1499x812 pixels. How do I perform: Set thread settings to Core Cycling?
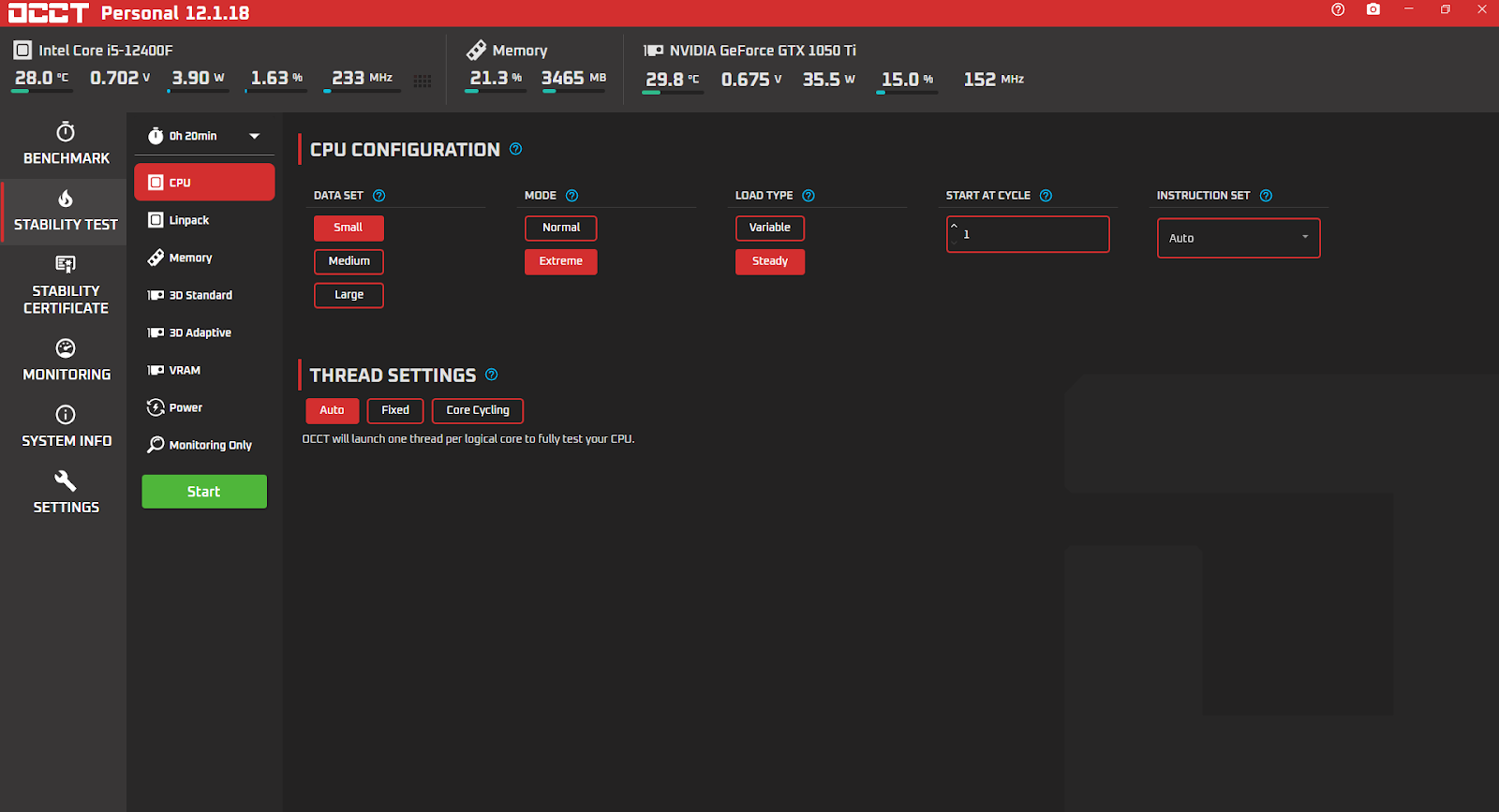478,410
